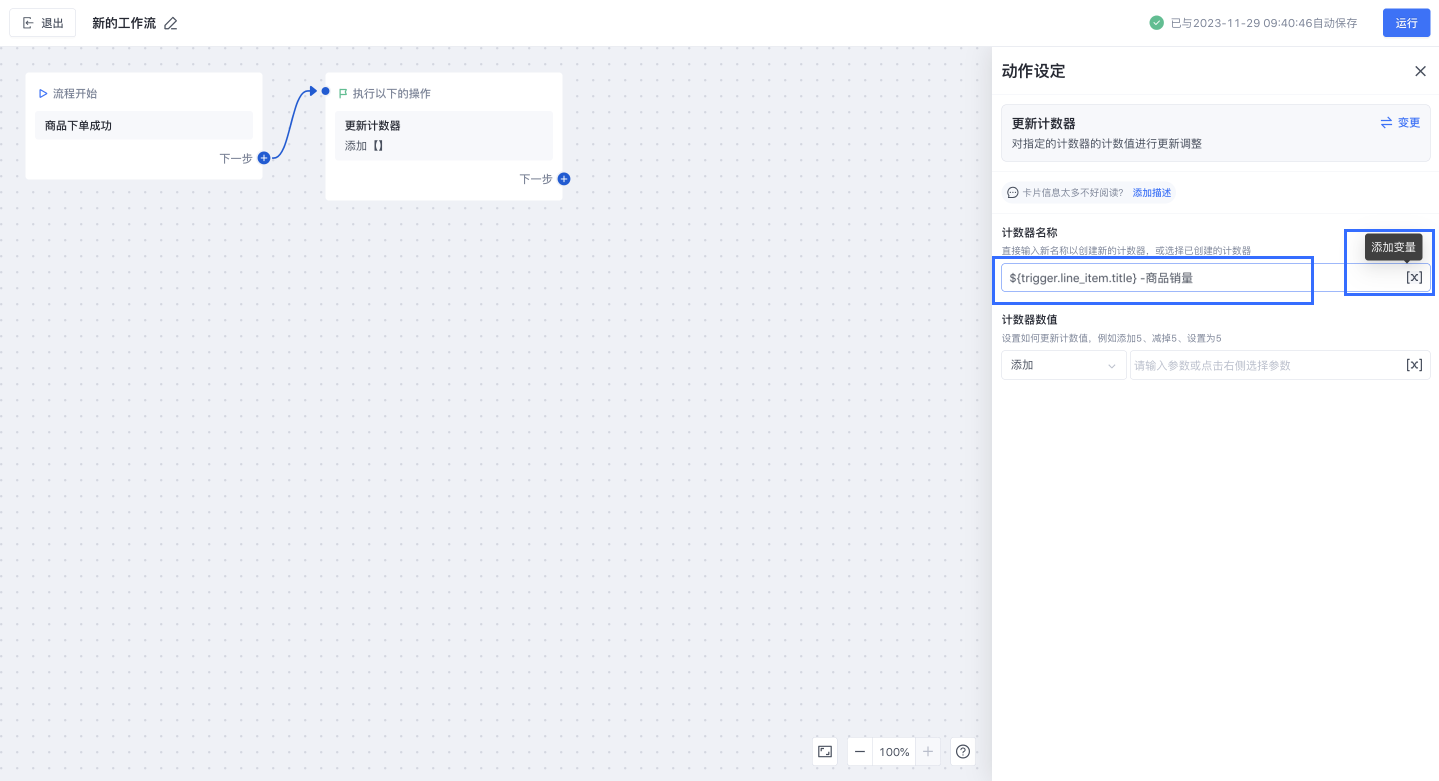Click the plus connector on 执行以下的操作 card
The width and height of the screenshot is (1439, 781).
(x=564, y=179)
